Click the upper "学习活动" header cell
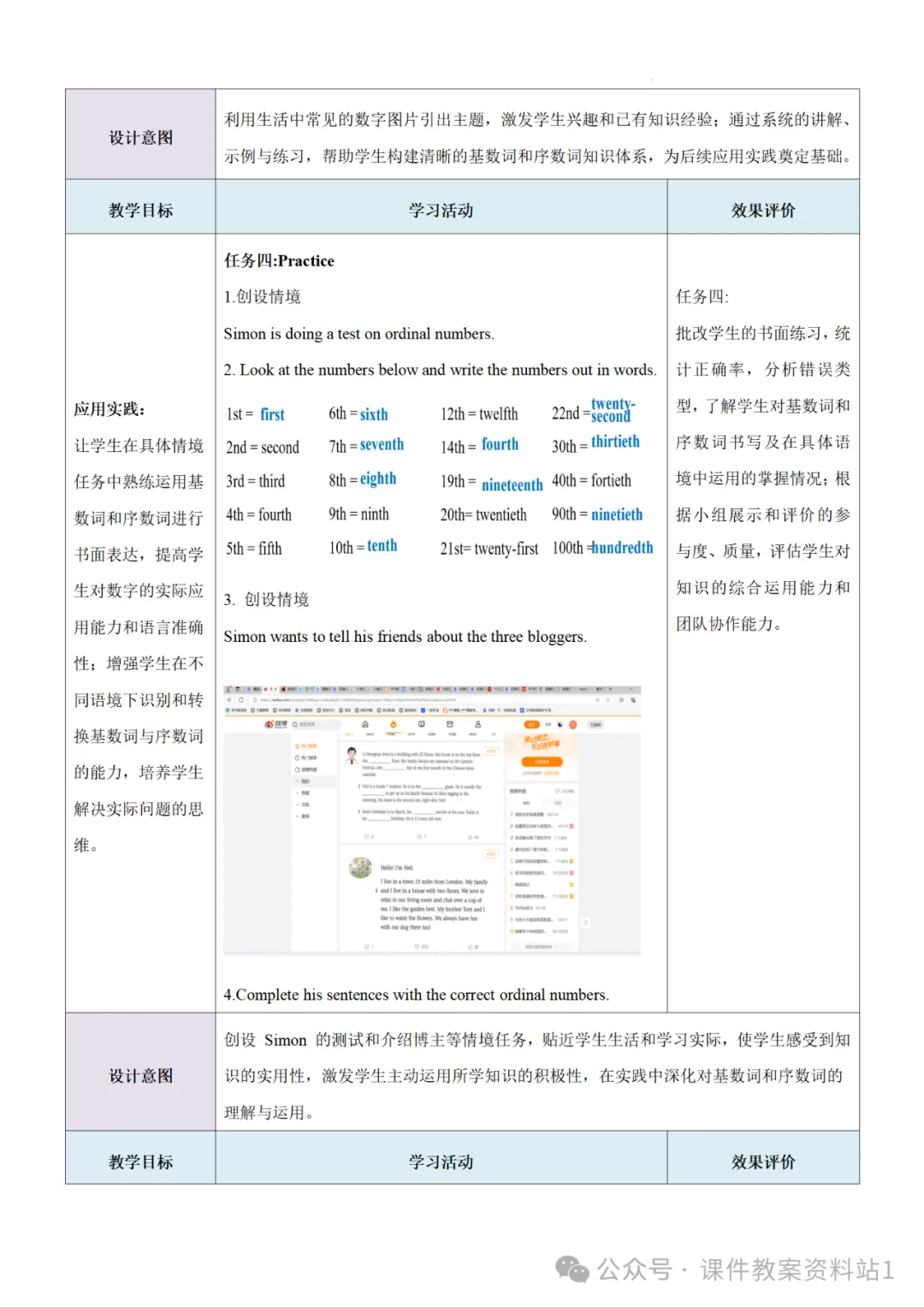The image size is (924, 1307). 441,207
